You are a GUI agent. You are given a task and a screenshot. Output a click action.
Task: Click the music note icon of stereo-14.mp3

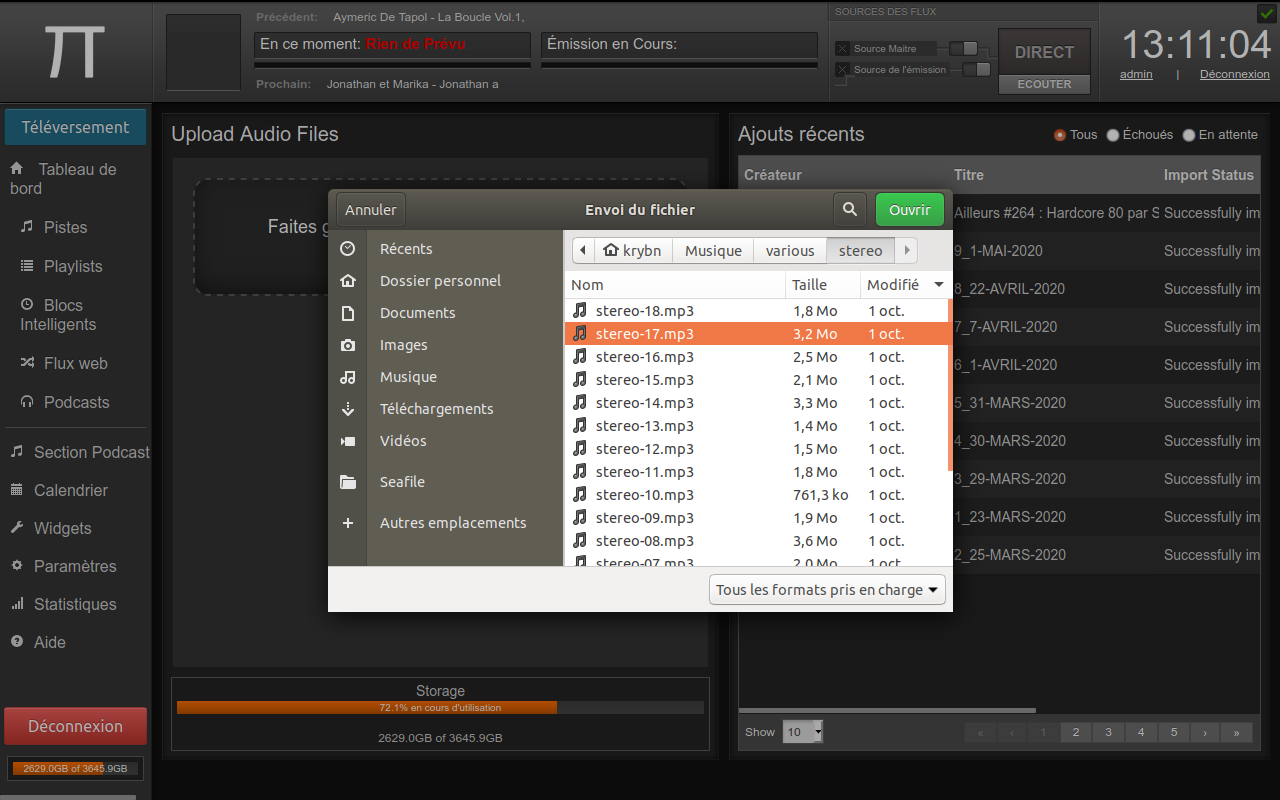[x=580, y=403]
